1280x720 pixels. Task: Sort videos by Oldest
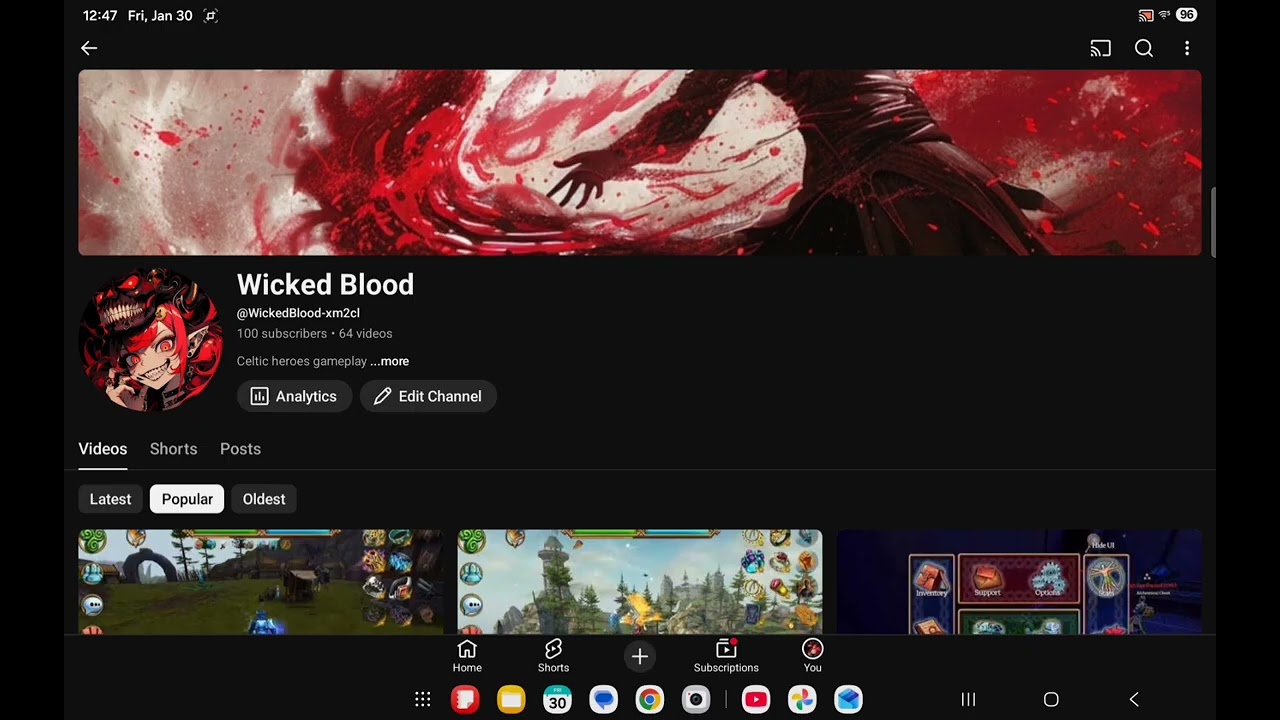(264, 499)
